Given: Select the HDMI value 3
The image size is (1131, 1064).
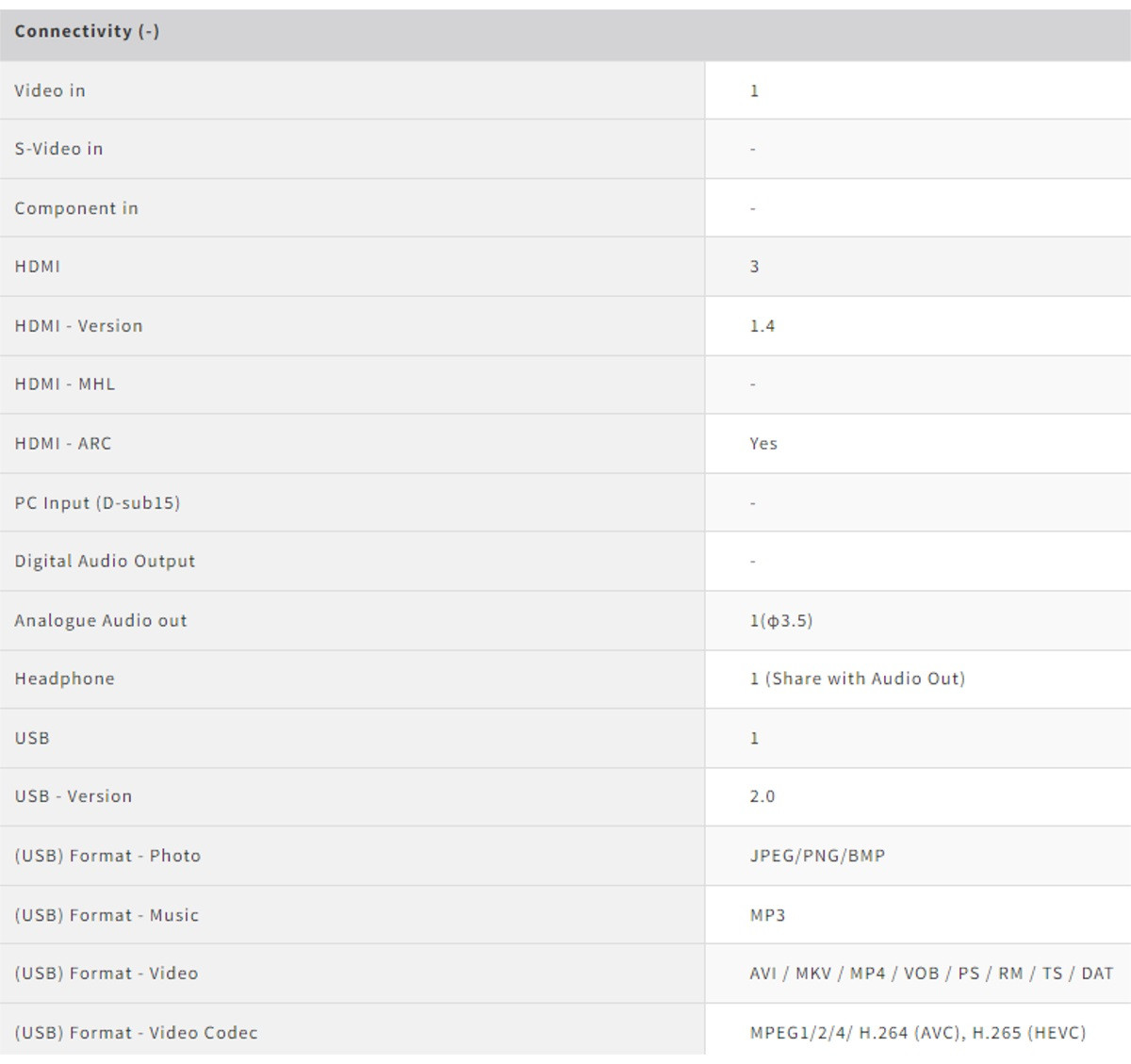Looking at the screenshot, I should (754, 267).
